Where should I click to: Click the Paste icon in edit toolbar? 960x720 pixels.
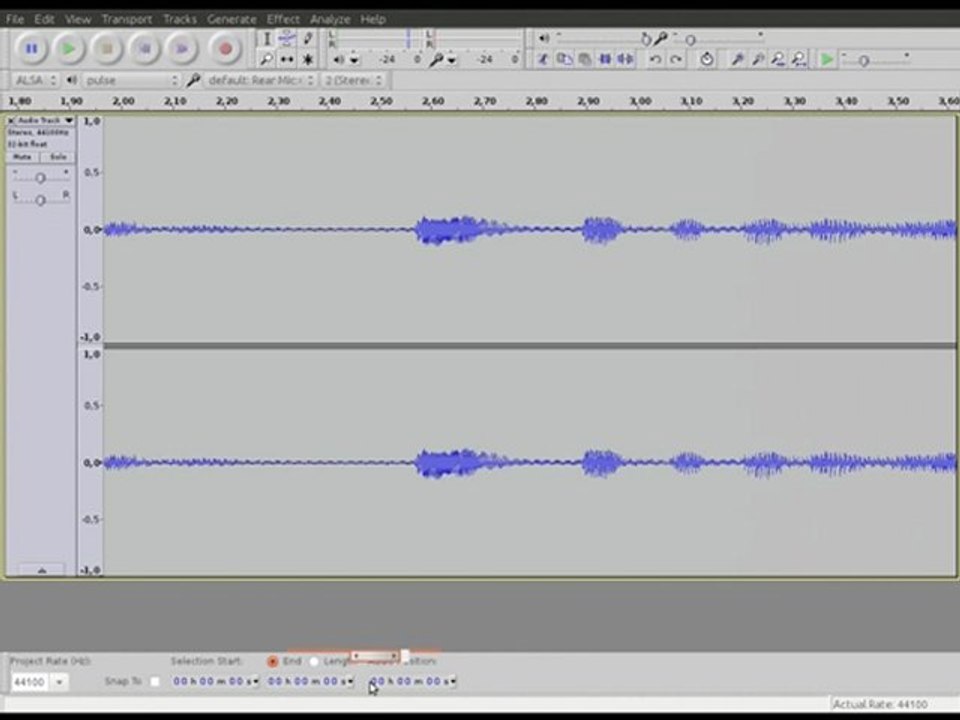tap(585, 59)
